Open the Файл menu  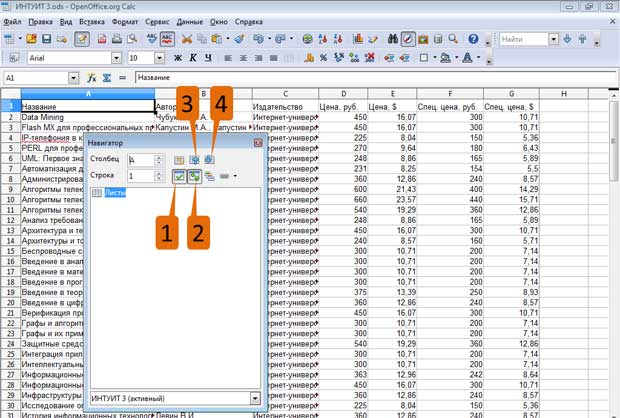12,22
